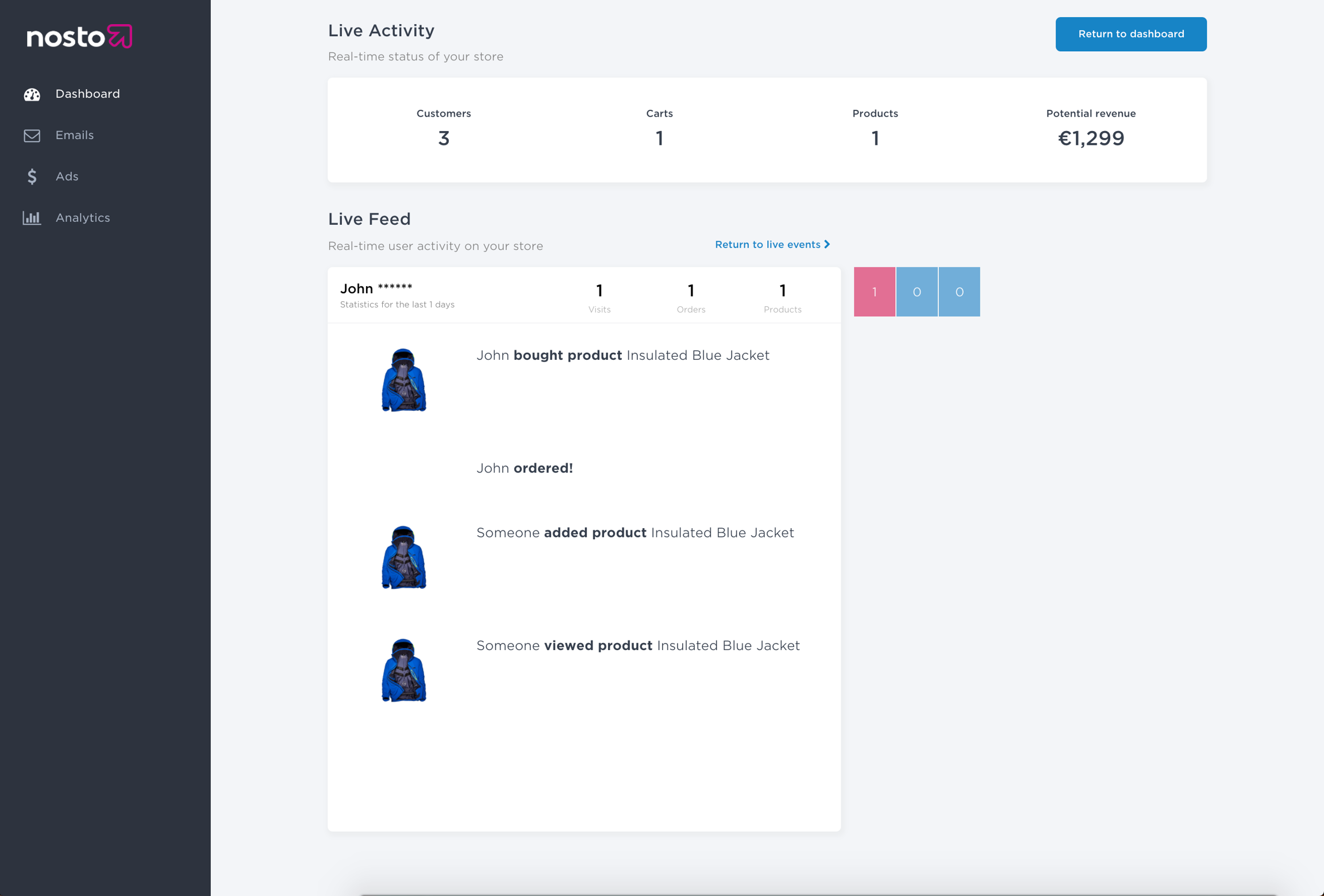Select the pink tile showing 1
This screenshot has width=1324, height=896.
click(x=874, y=292)
